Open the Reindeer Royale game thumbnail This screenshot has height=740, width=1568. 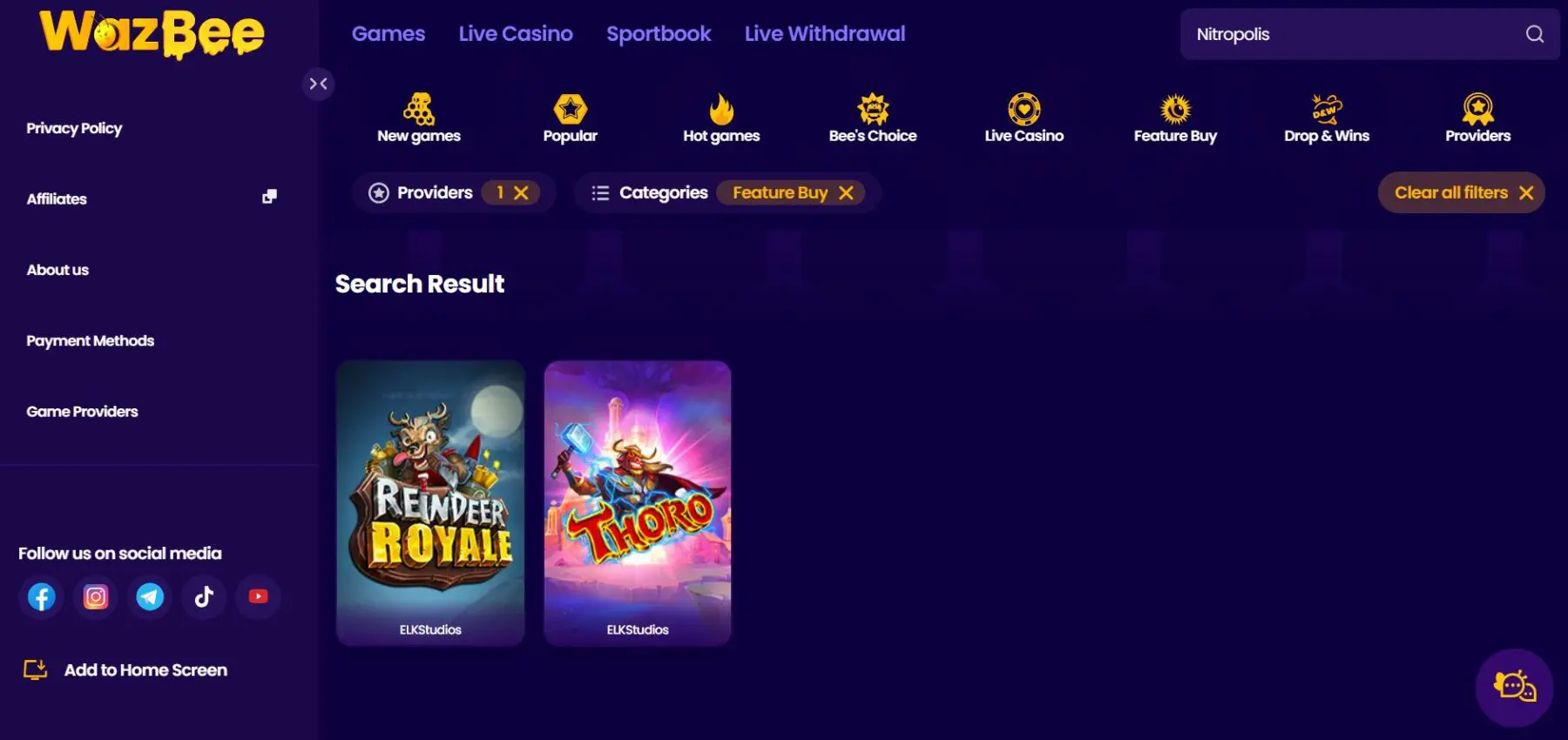[x=430, y=503]
